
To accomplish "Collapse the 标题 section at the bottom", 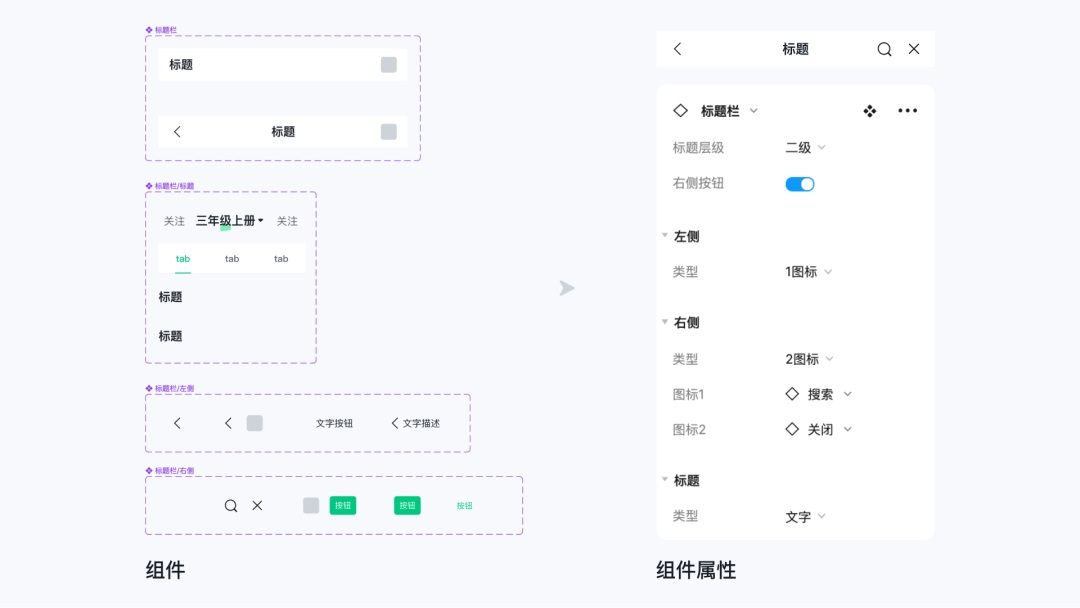I will click(665, 479).
